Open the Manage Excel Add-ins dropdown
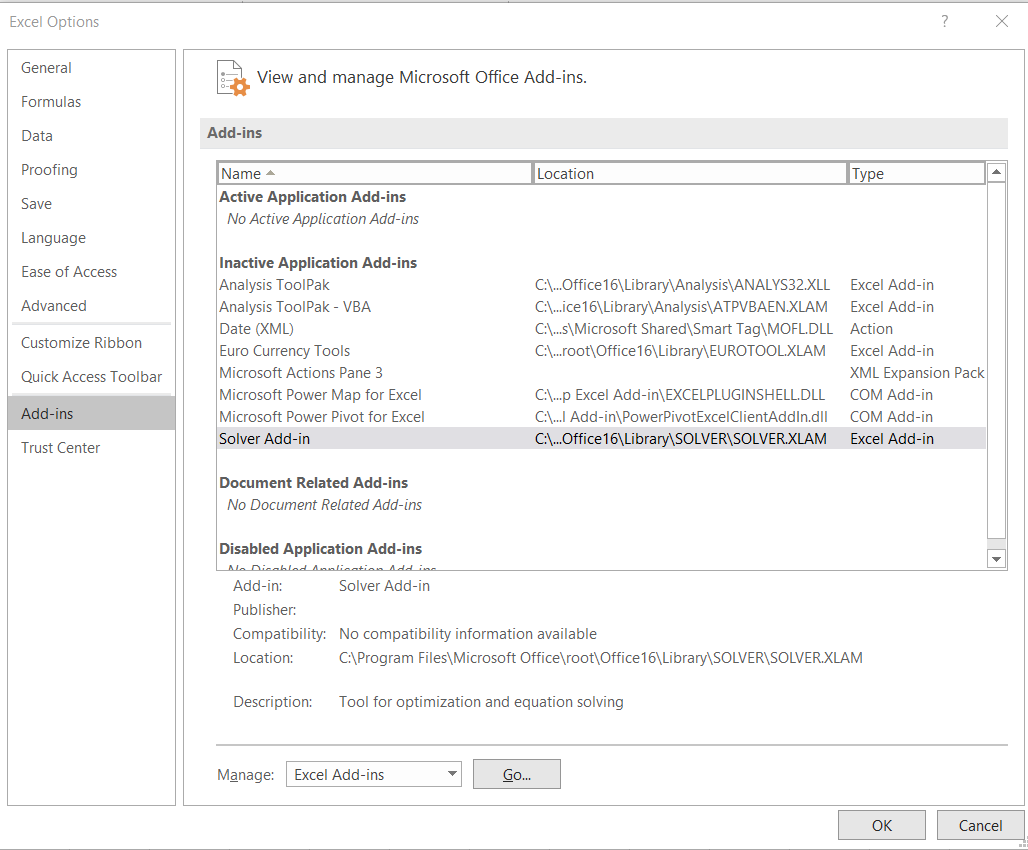The image size is (1028, 850). [x=373, y=774]
